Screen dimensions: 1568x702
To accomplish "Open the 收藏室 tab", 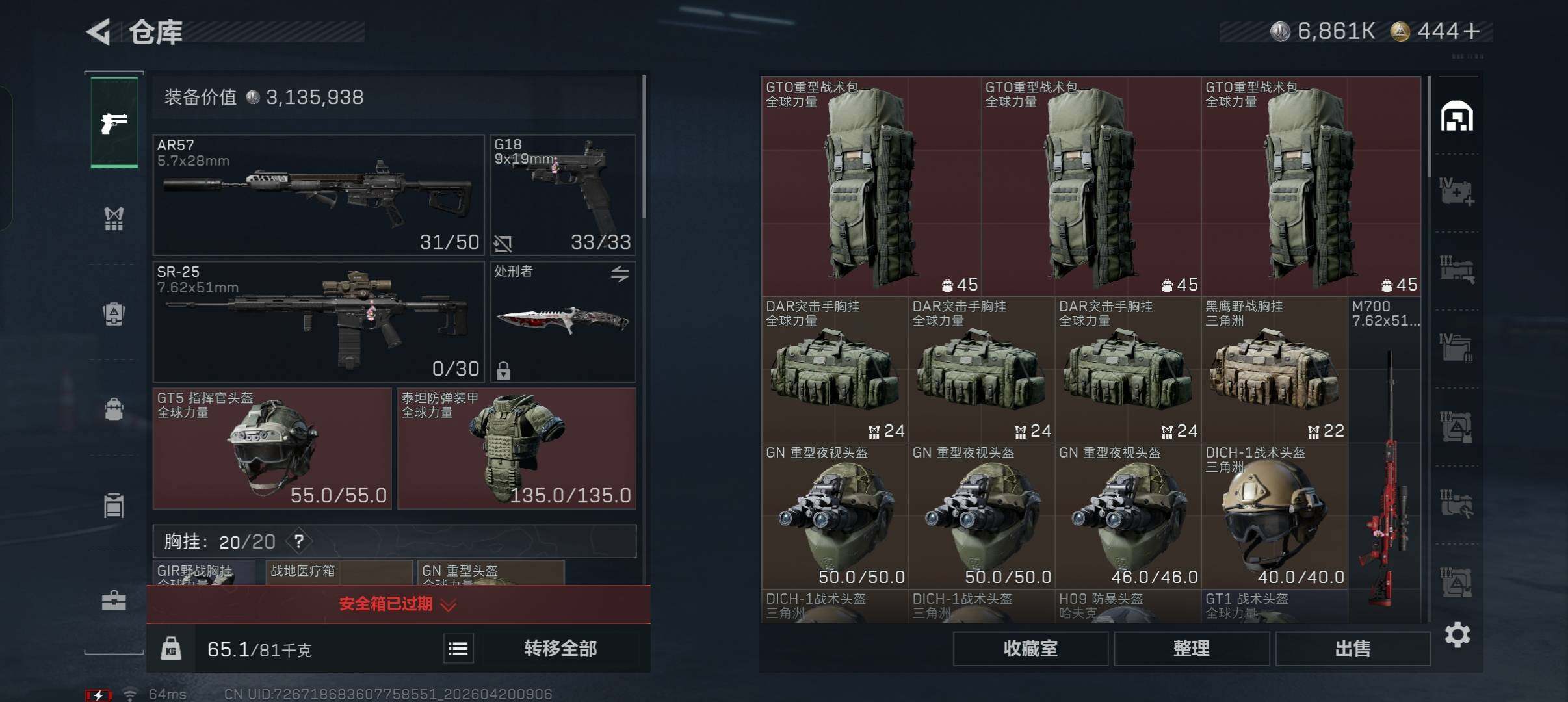I will 1030,648.
